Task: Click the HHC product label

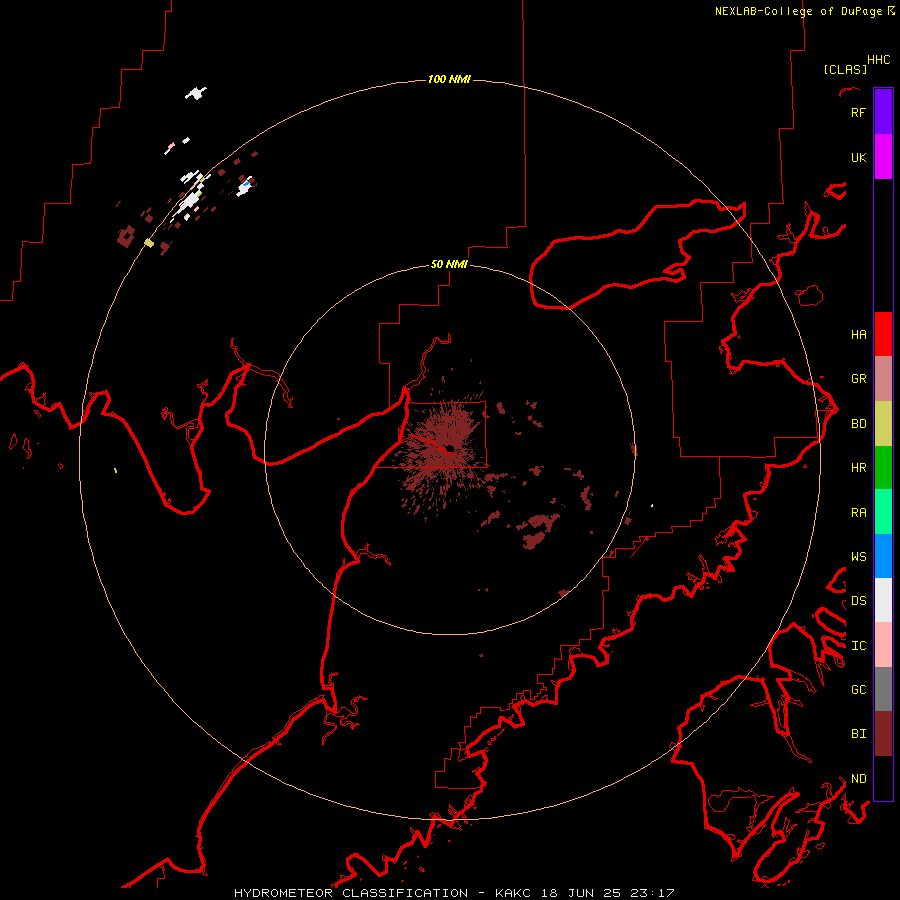Action: click(878, 60)
